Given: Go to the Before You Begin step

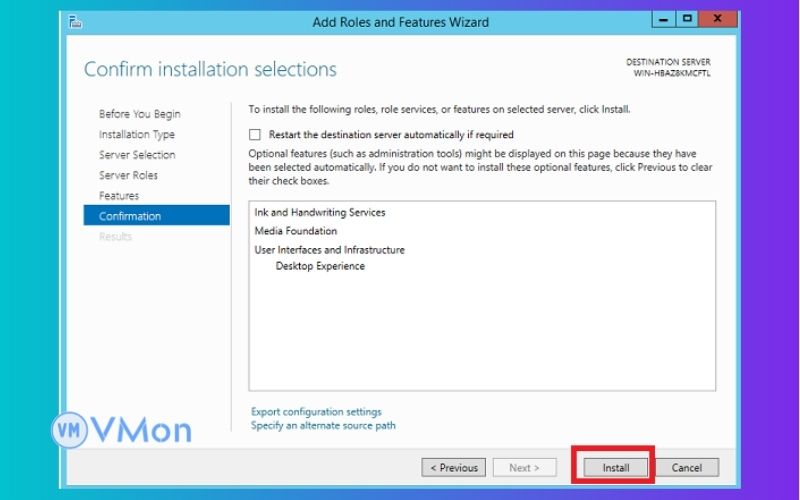Looking at the screenshot, I should [x=139, y=114].
